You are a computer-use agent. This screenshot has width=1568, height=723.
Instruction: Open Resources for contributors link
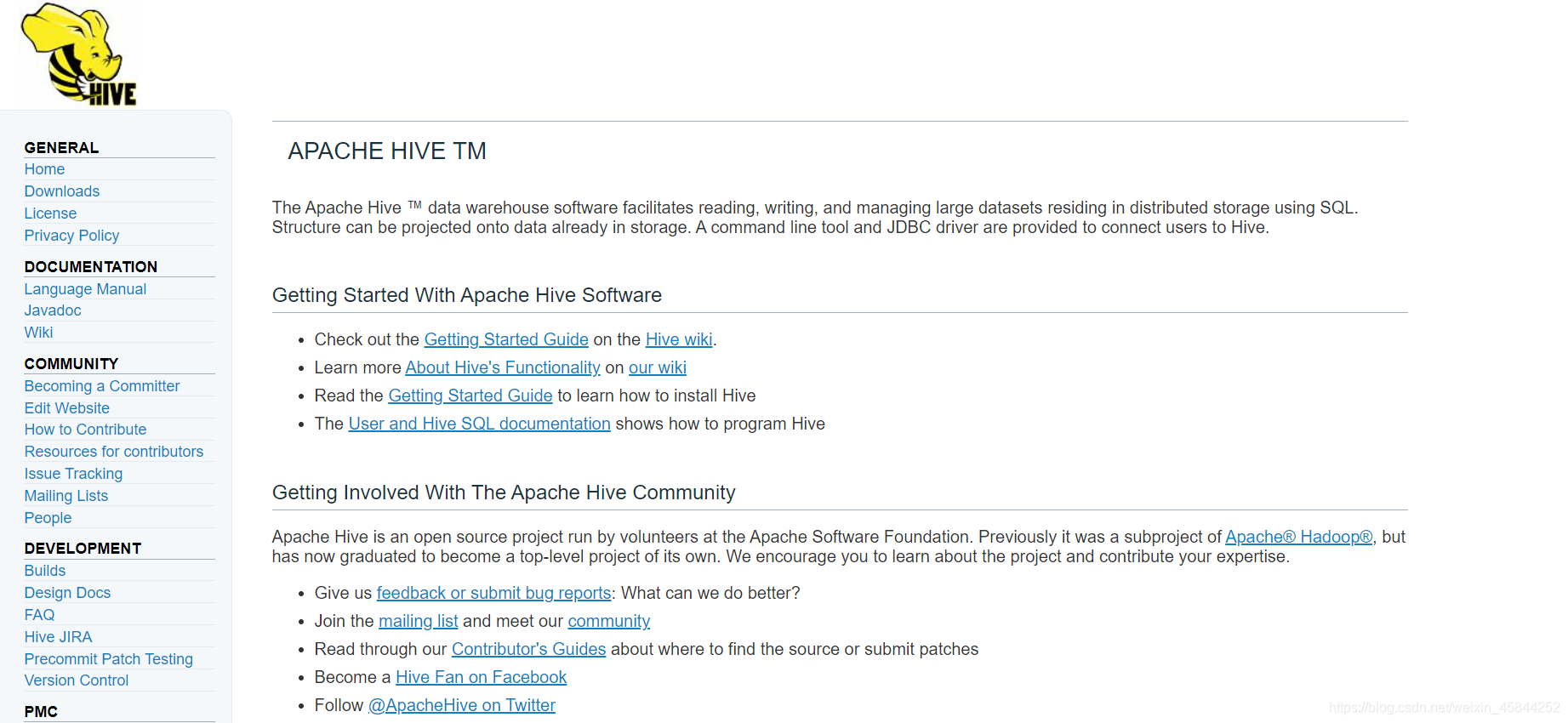click(x=114, y=452)
